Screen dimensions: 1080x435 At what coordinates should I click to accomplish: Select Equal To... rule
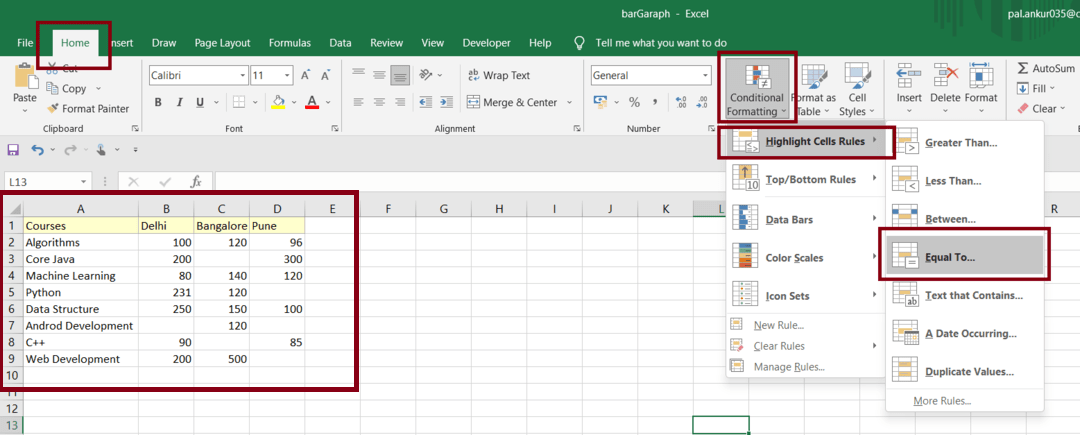tap(964, 257)
